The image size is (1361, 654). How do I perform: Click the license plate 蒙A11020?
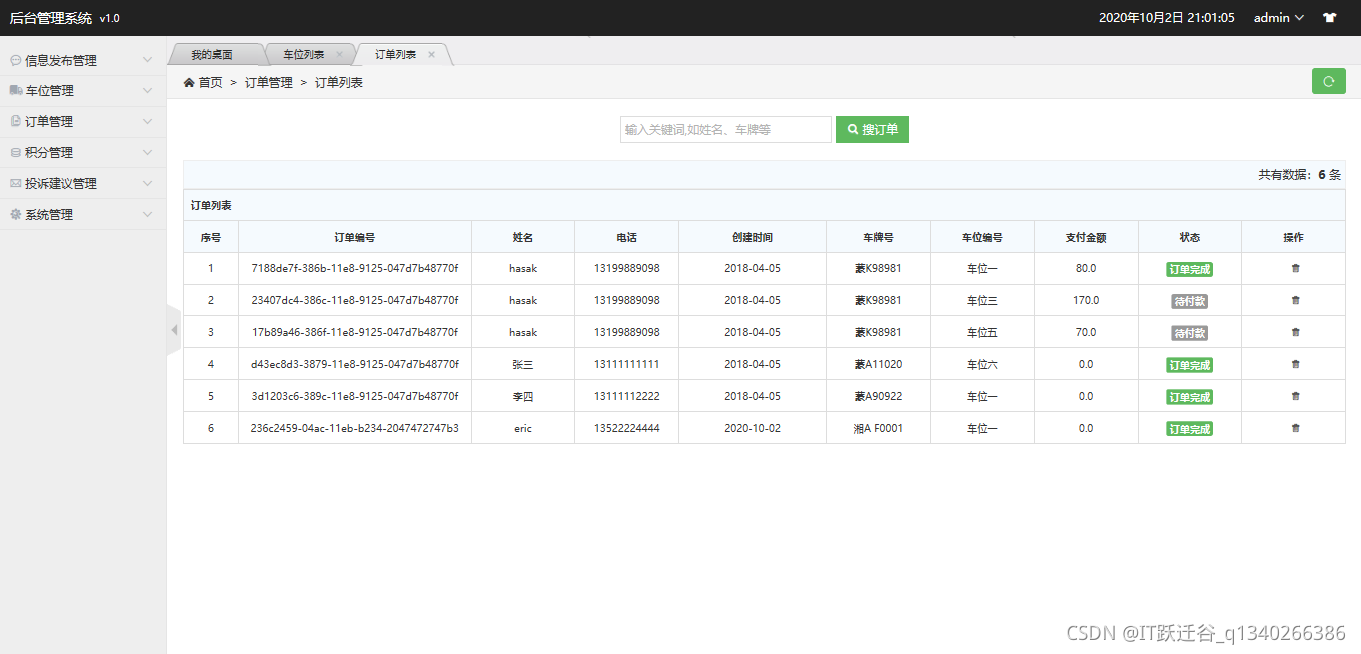click(x=878, y=364)
